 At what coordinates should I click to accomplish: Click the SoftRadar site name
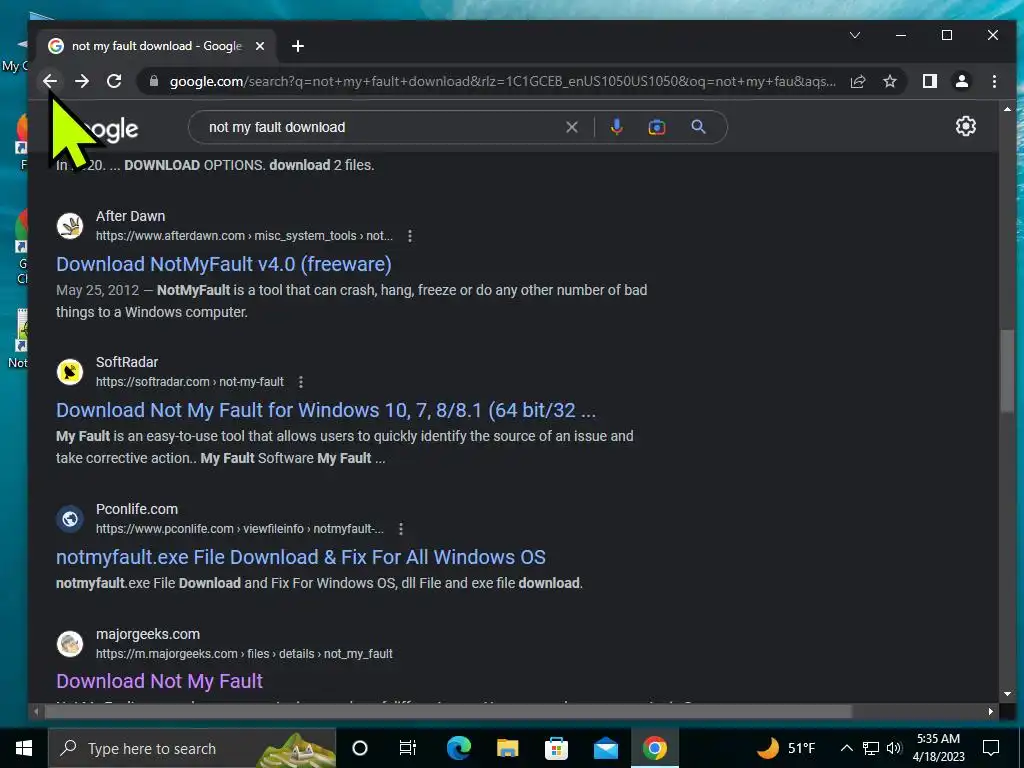(127, 362)
